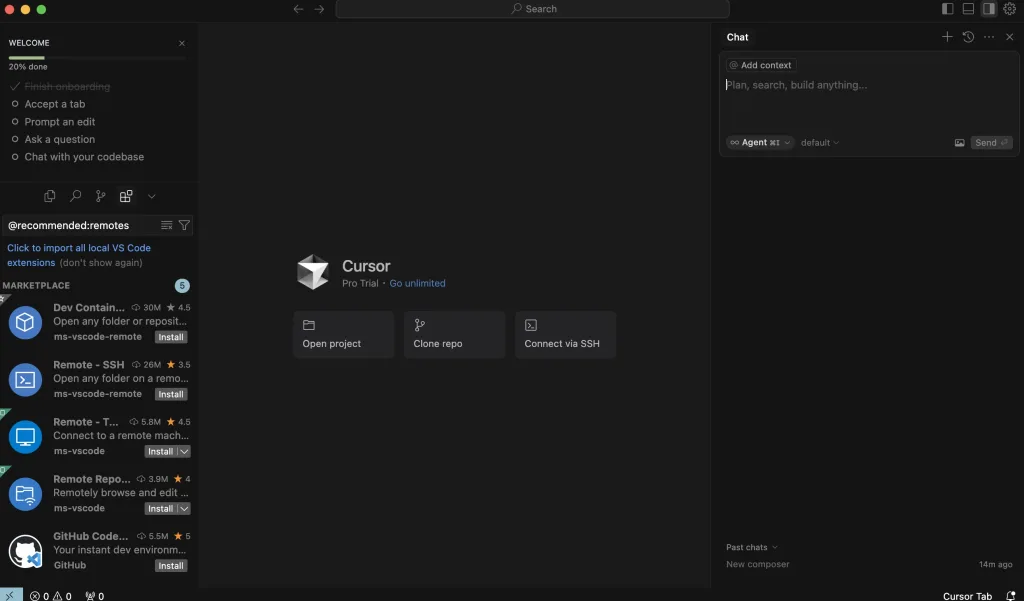Toggle AI chat side pane icon

coord(989,8)
